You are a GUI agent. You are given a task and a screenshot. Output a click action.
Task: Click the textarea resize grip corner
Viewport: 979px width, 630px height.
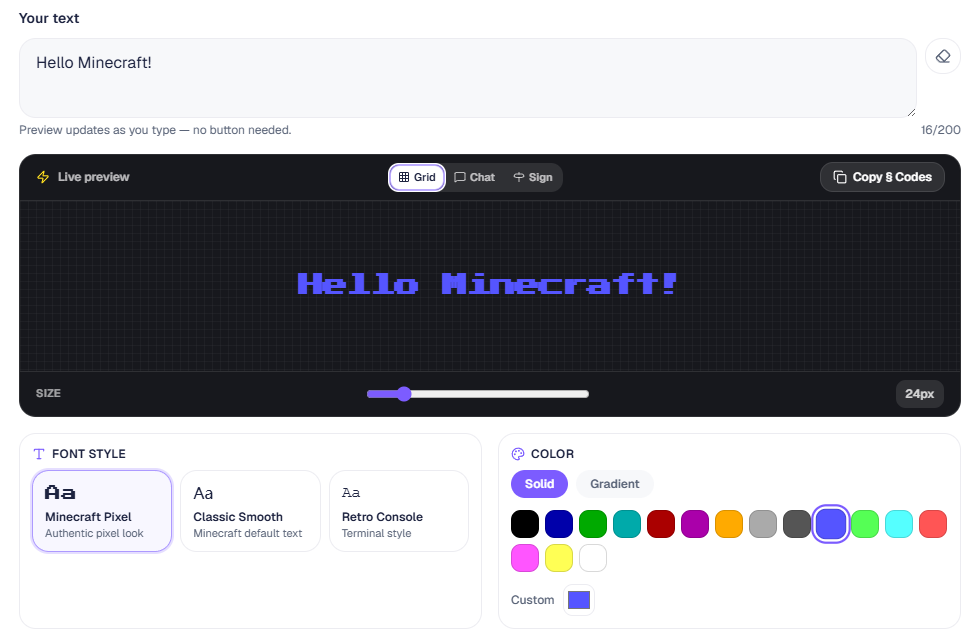[911, 112]
